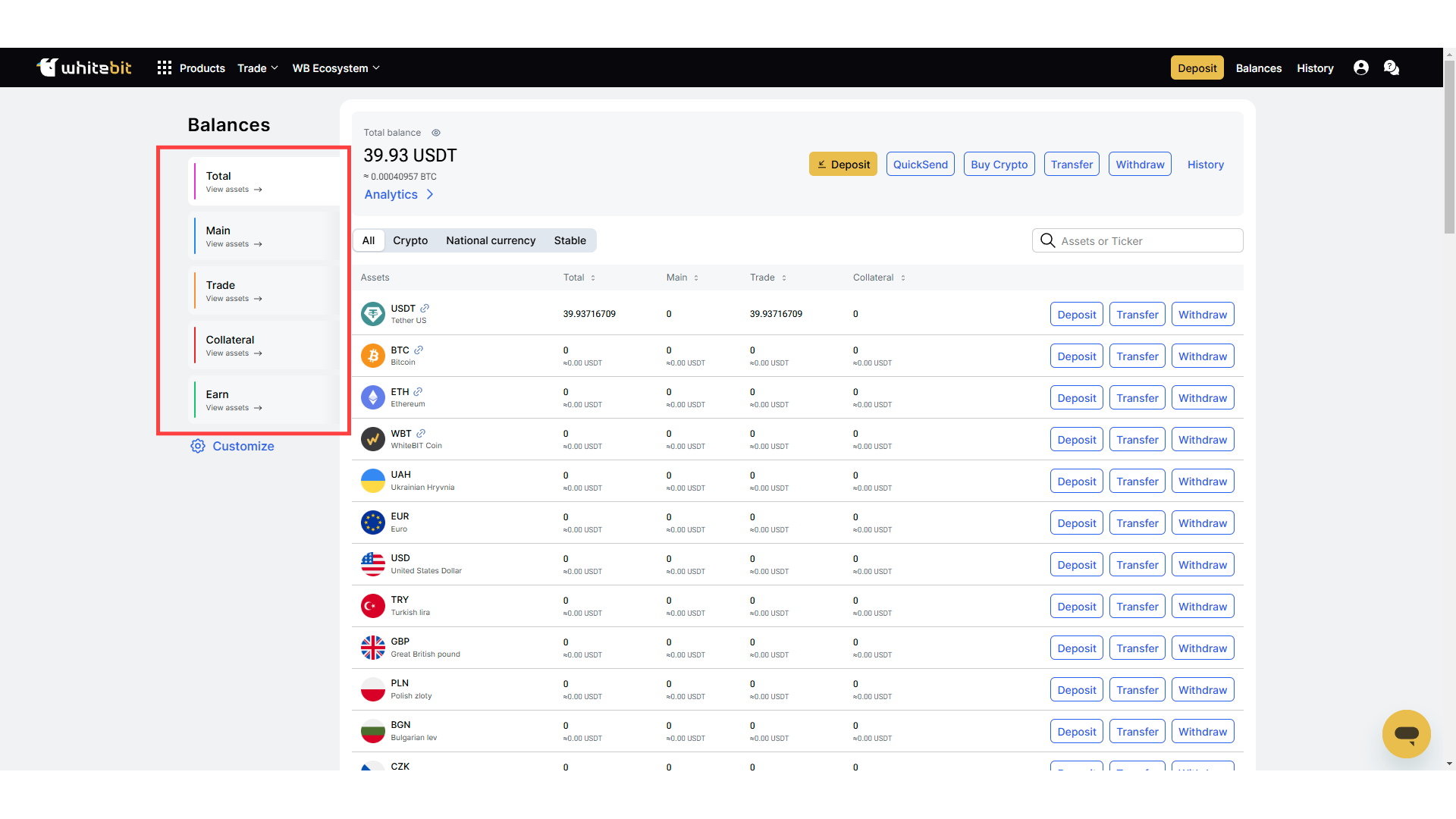Click Transfer in the UAH row
This screenshot has width=1456, height=819.
(x=1137, y=481)
